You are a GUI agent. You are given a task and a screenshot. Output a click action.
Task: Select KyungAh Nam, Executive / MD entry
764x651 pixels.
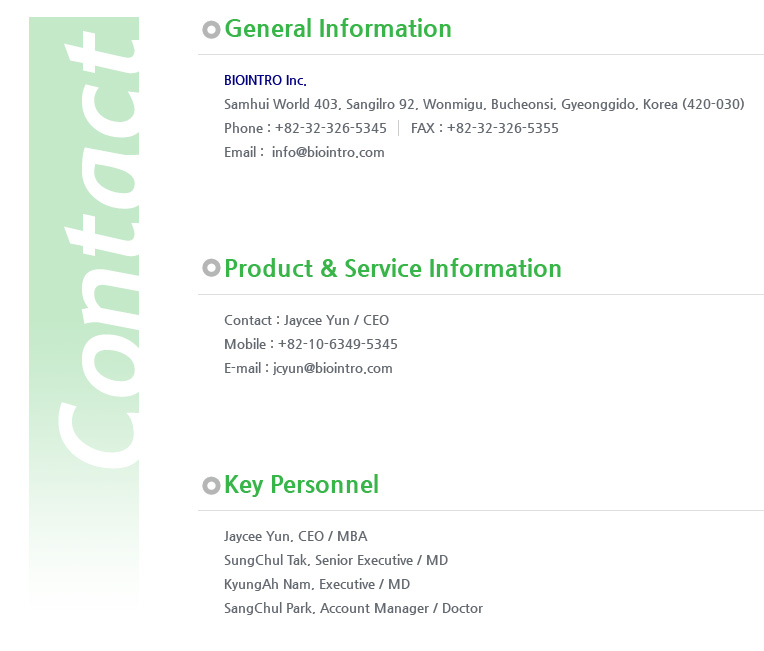point(317,584)
